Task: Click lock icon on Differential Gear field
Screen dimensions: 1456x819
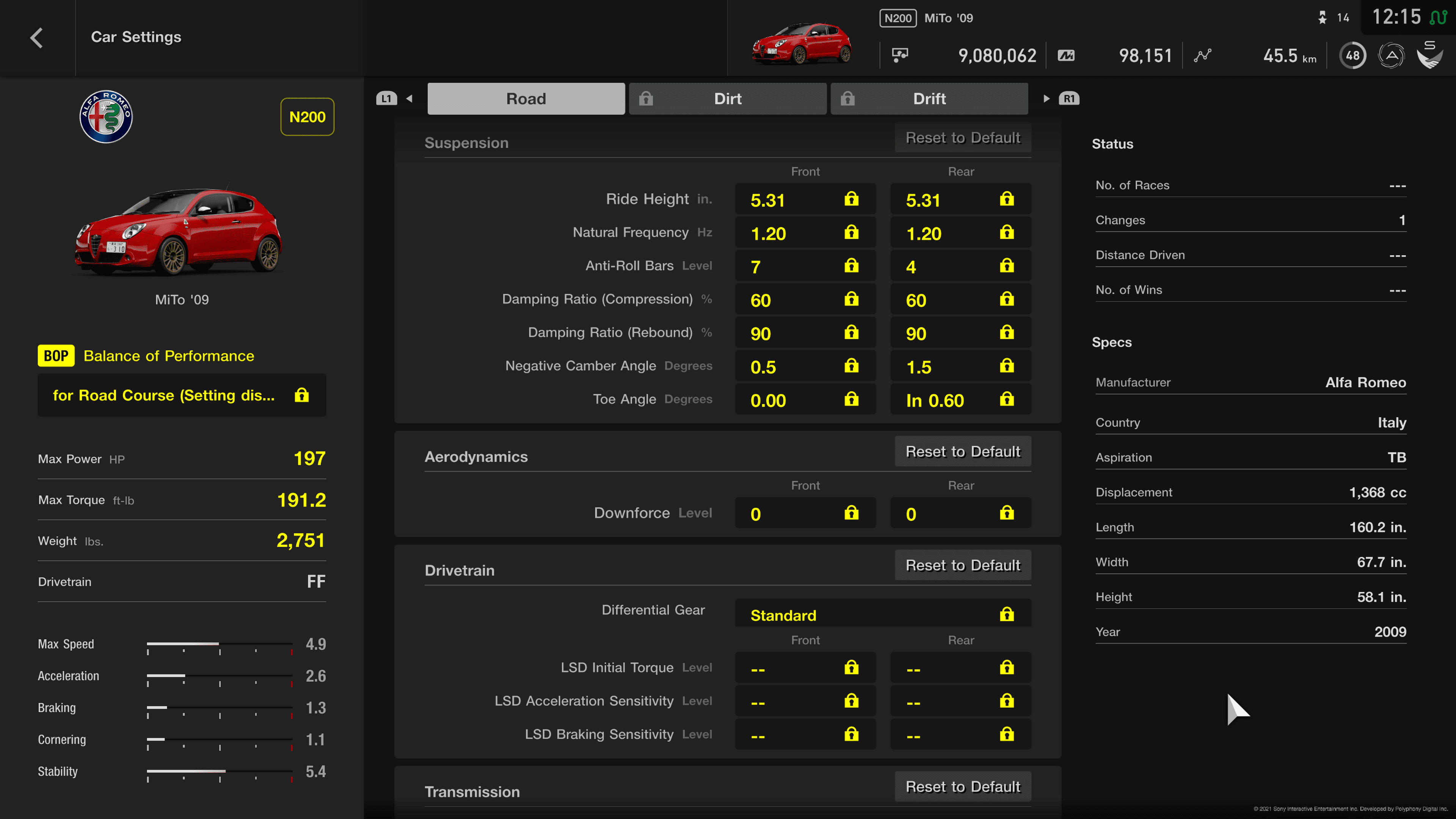Action: point(1007,614)
